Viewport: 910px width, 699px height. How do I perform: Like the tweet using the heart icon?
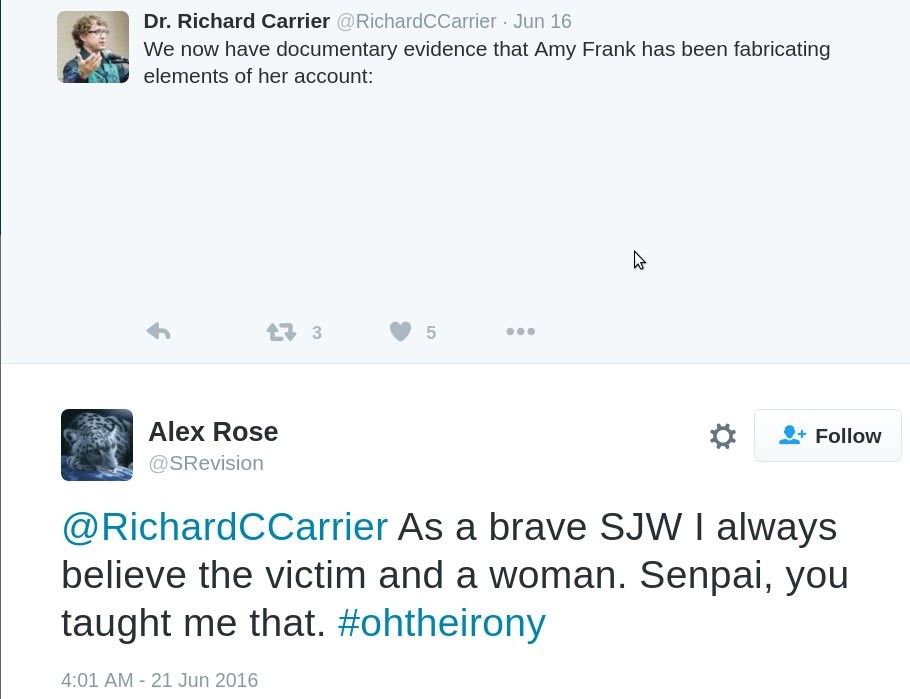click(x=400, y=332)
